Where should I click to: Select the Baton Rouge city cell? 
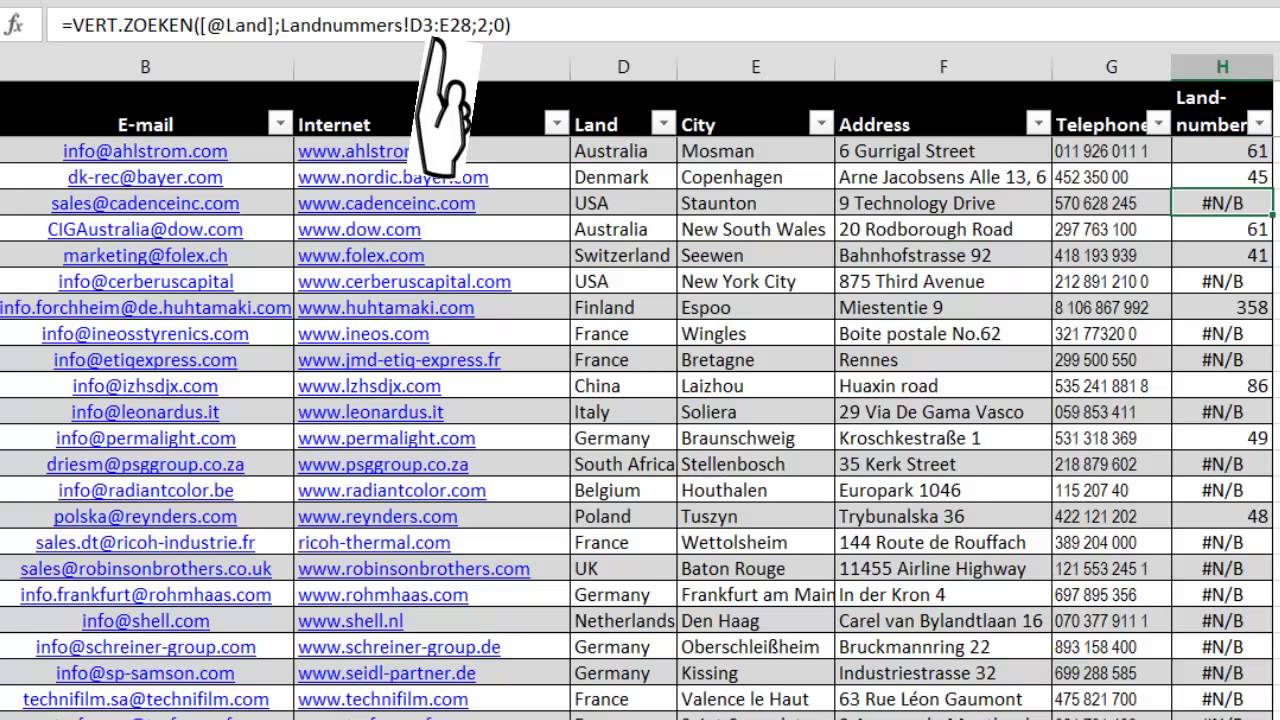pos(755,568)
